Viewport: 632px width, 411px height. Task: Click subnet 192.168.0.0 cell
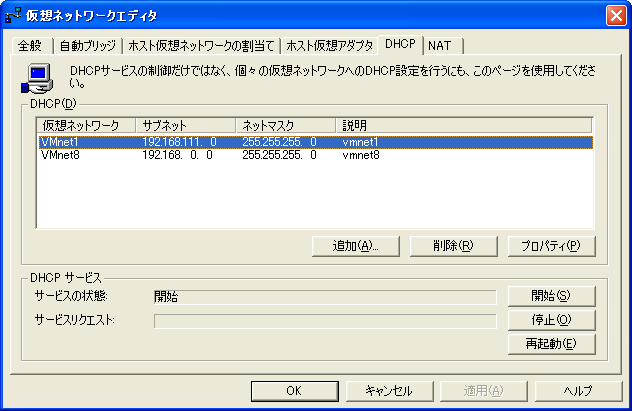click(177, 155)
